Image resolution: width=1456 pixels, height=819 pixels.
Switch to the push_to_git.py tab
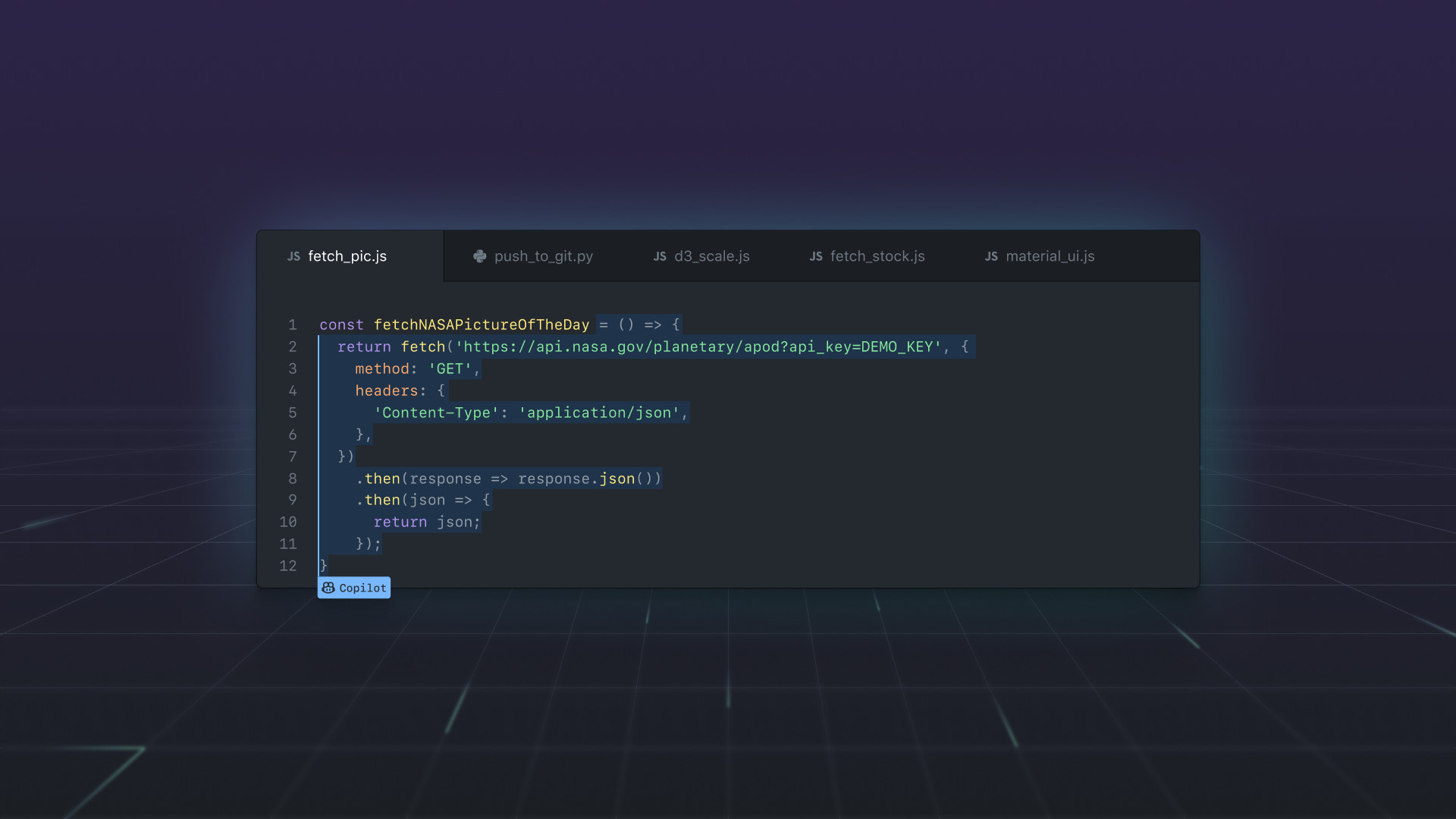pos(544,256)
